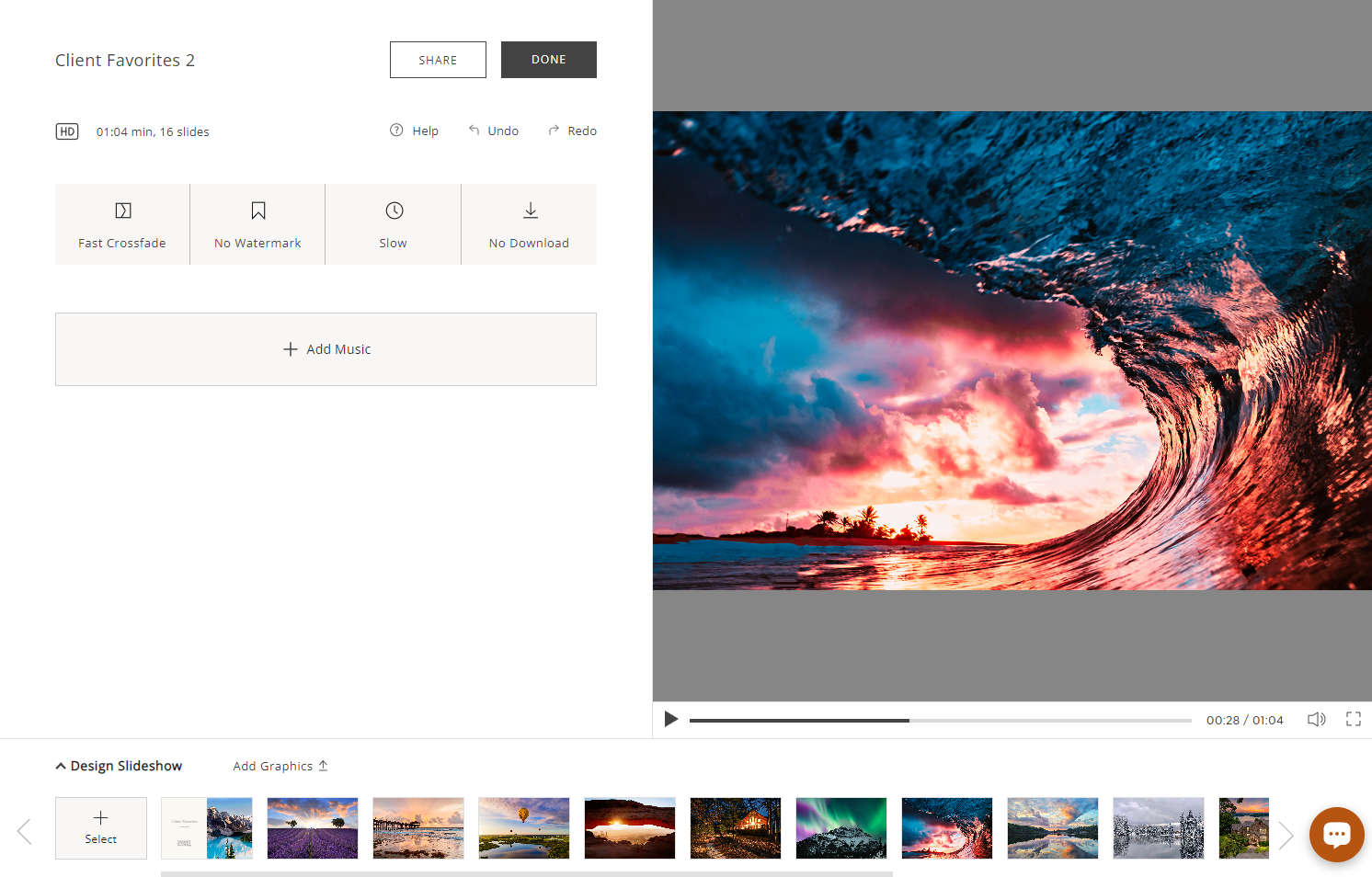Image resolution: width=1372 pixels, height=877 pixels.
Task: Select the northern lights thumbnail
Action: click(x=841, y=828)
